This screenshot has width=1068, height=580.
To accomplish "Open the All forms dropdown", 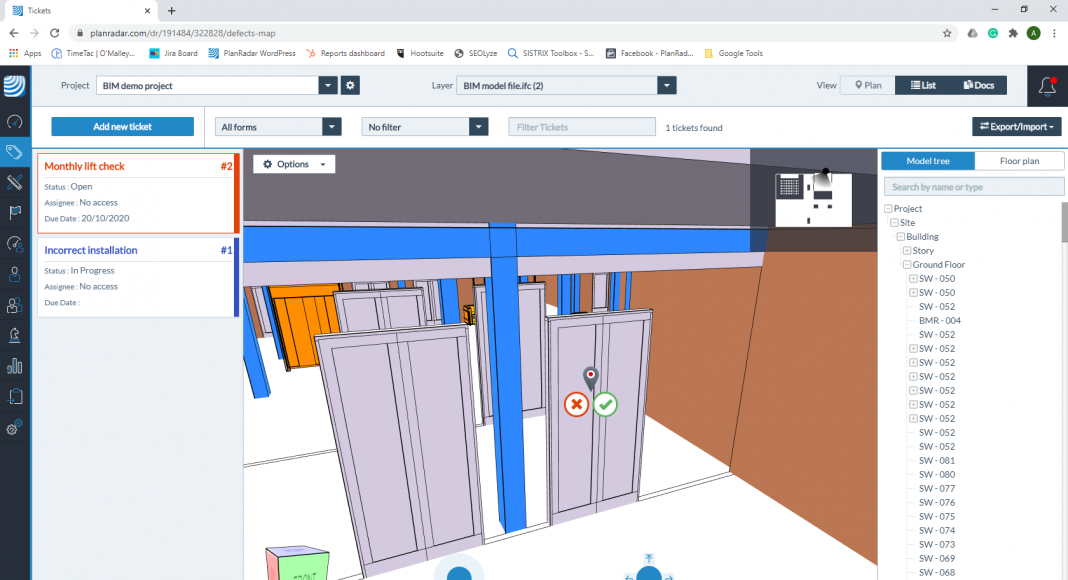I will (279, 127).
